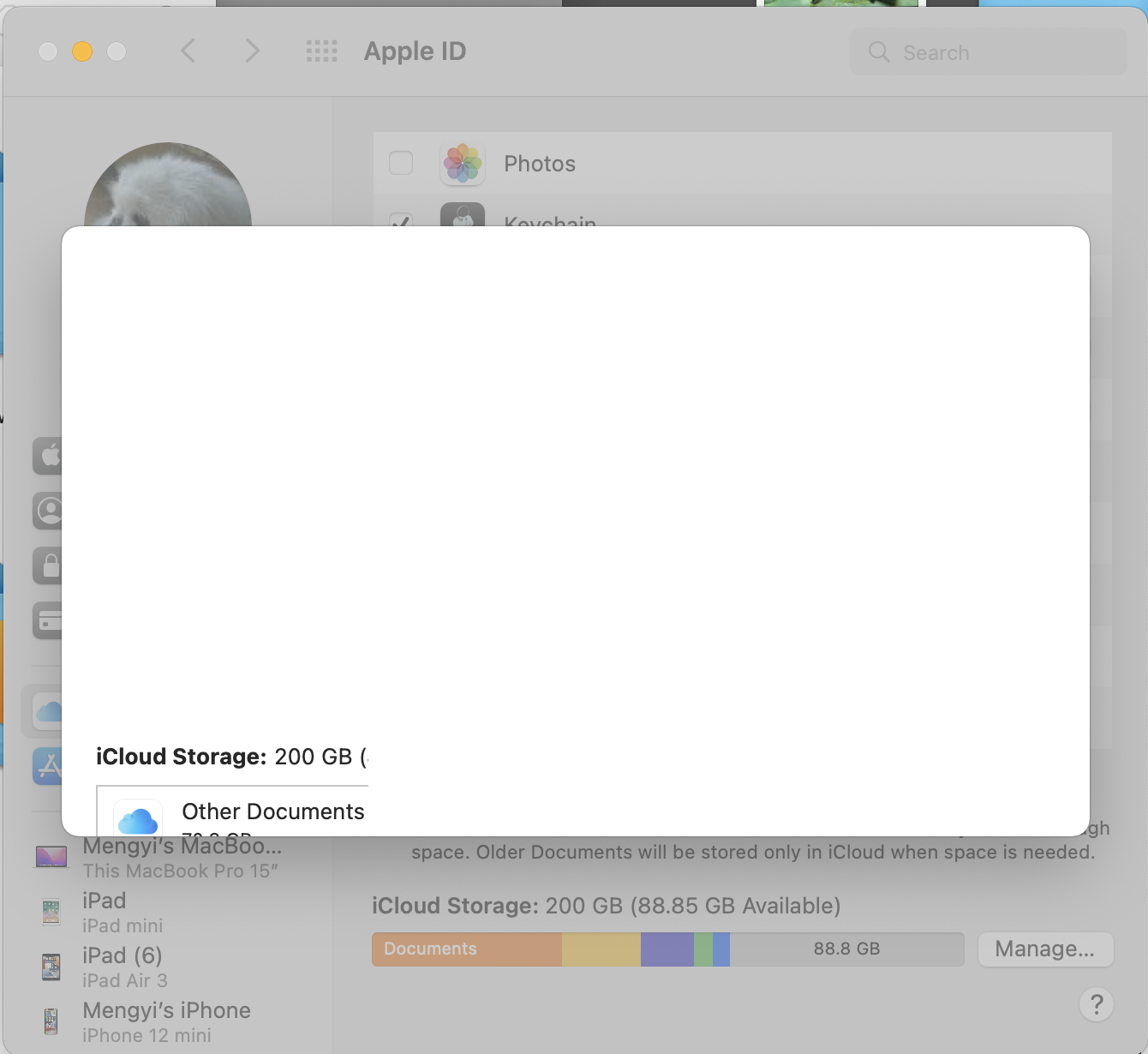Image resolution: width=1148 pixels, height=1054 pixels.
Task: Click the iPhone 12 mini device icon
Action: [51, 1021]
